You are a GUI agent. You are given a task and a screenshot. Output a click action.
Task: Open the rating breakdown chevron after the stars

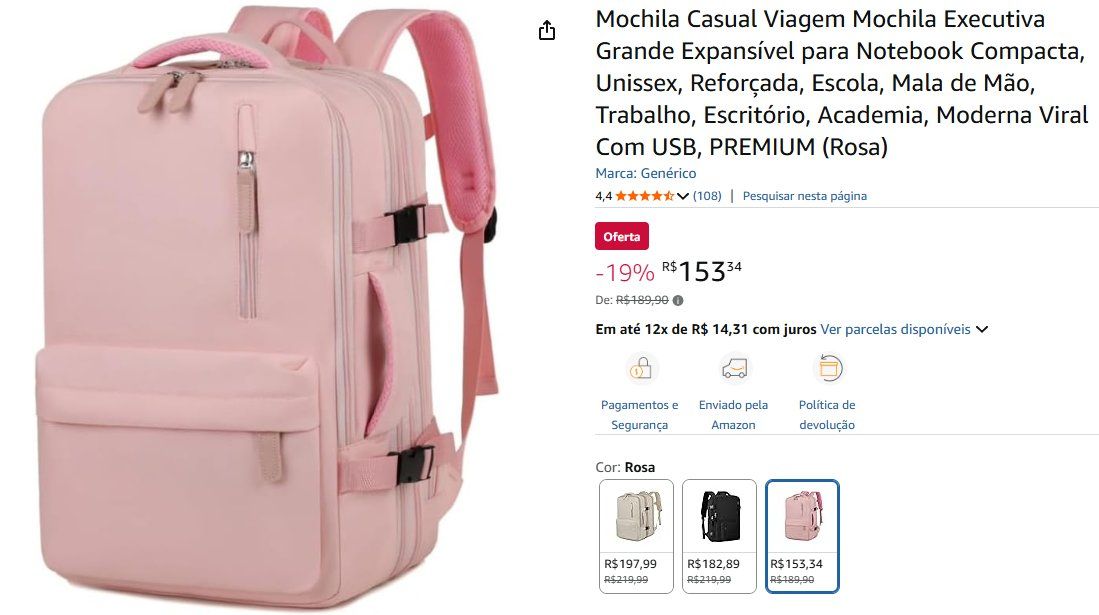point(683,196)
